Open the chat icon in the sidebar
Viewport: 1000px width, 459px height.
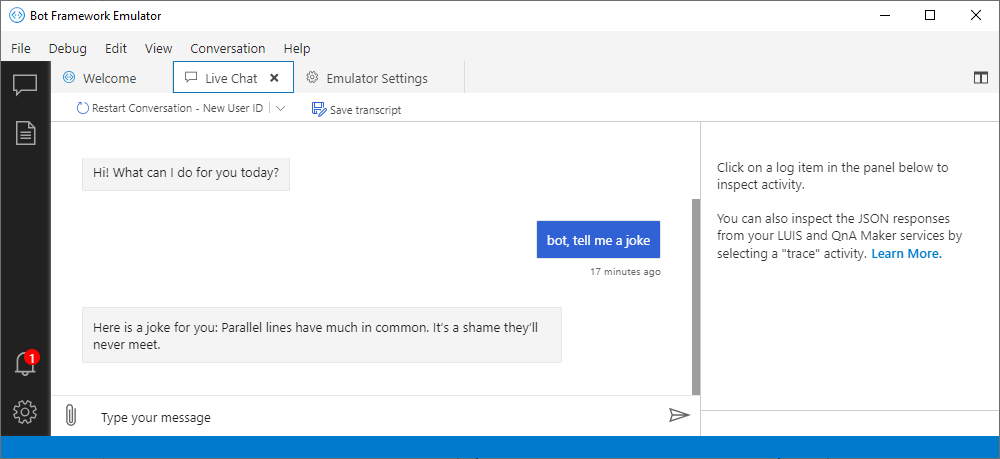pyautogui.click(x=25, y=85)
